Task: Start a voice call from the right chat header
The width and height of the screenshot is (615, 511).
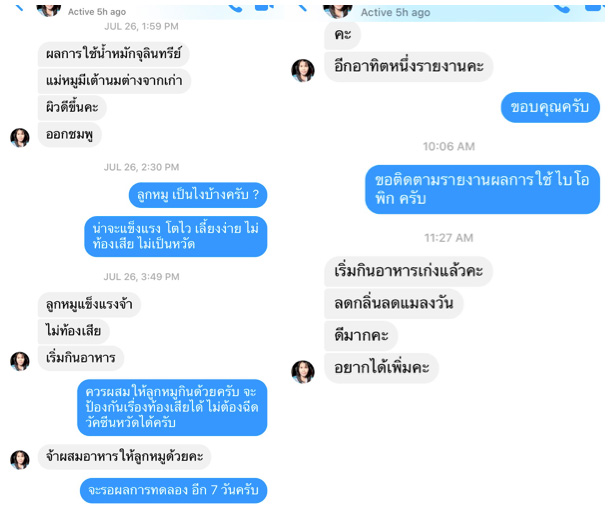Action: point(562,8)
